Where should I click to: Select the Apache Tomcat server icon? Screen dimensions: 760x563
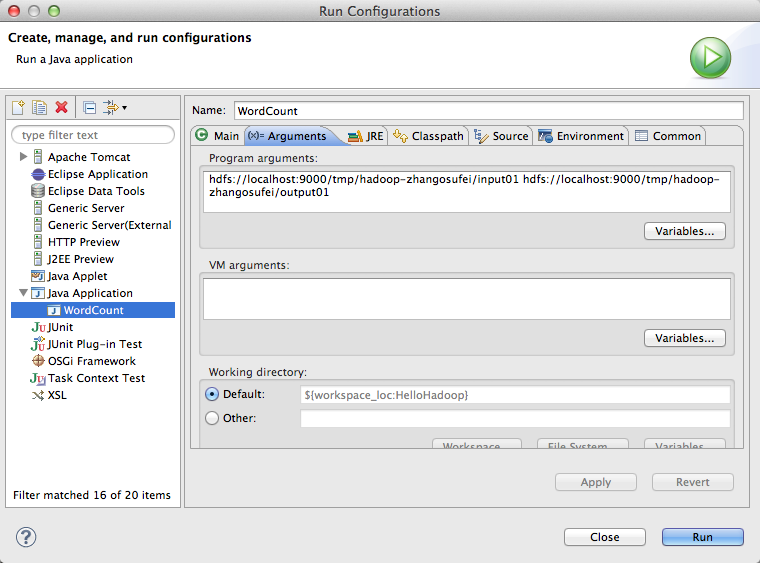click(x=38, y=157)
